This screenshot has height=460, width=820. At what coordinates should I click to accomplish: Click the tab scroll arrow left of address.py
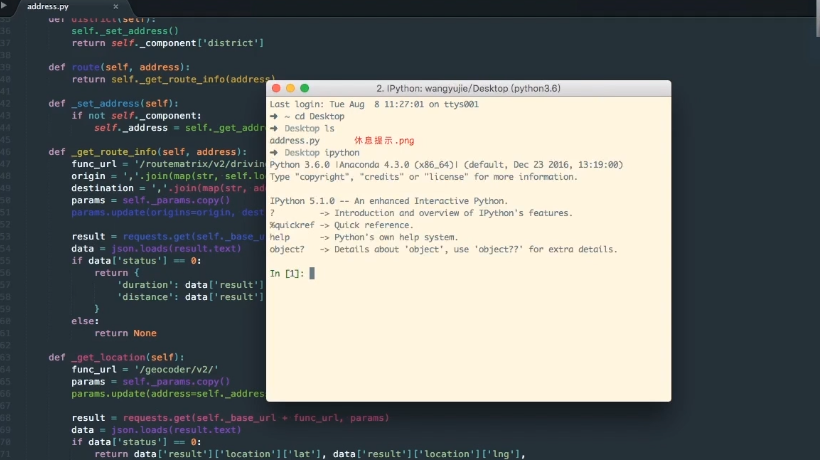(4, 6)
